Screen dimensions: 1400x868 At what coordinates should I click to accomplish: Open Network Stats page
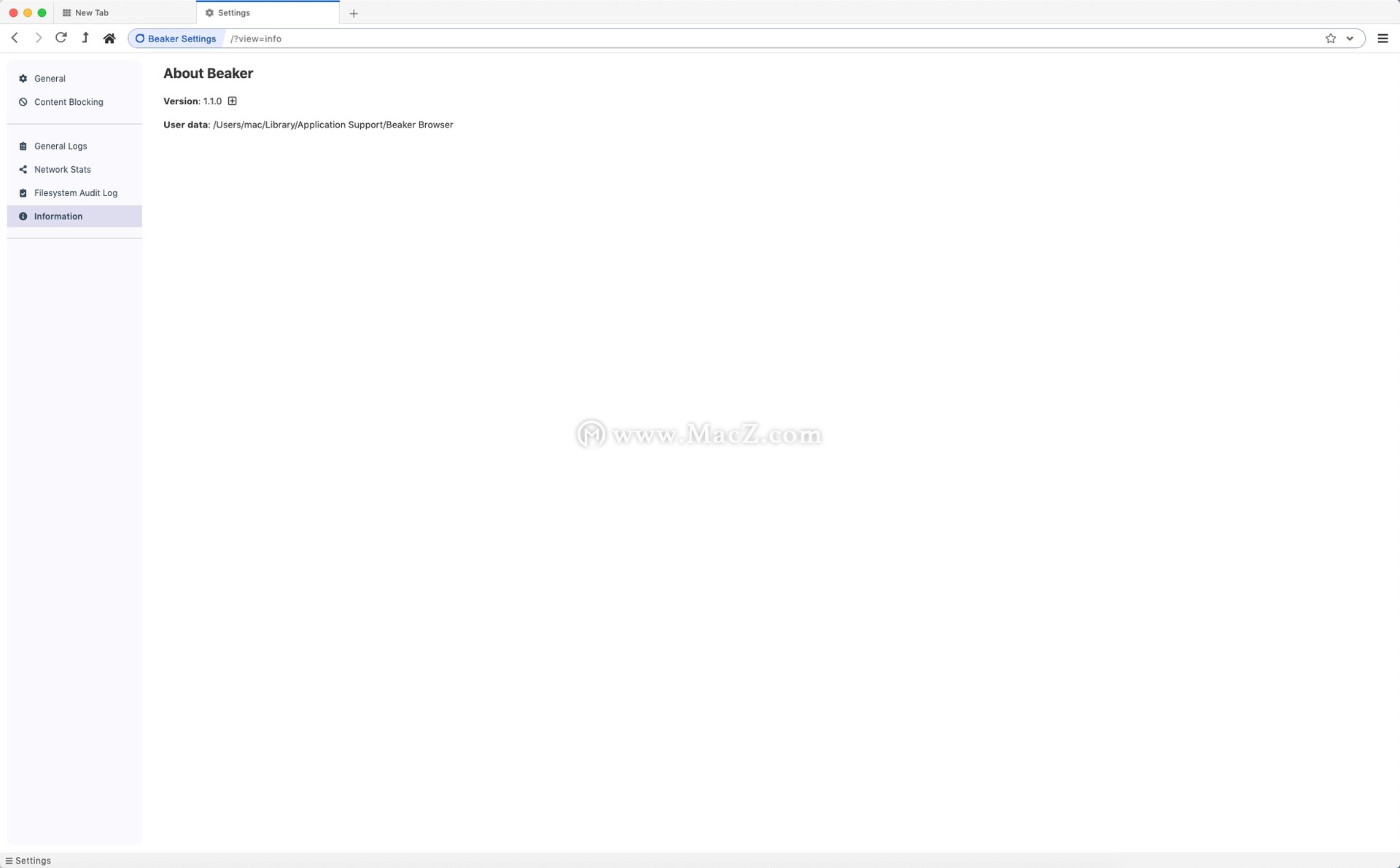coord(74,169)
